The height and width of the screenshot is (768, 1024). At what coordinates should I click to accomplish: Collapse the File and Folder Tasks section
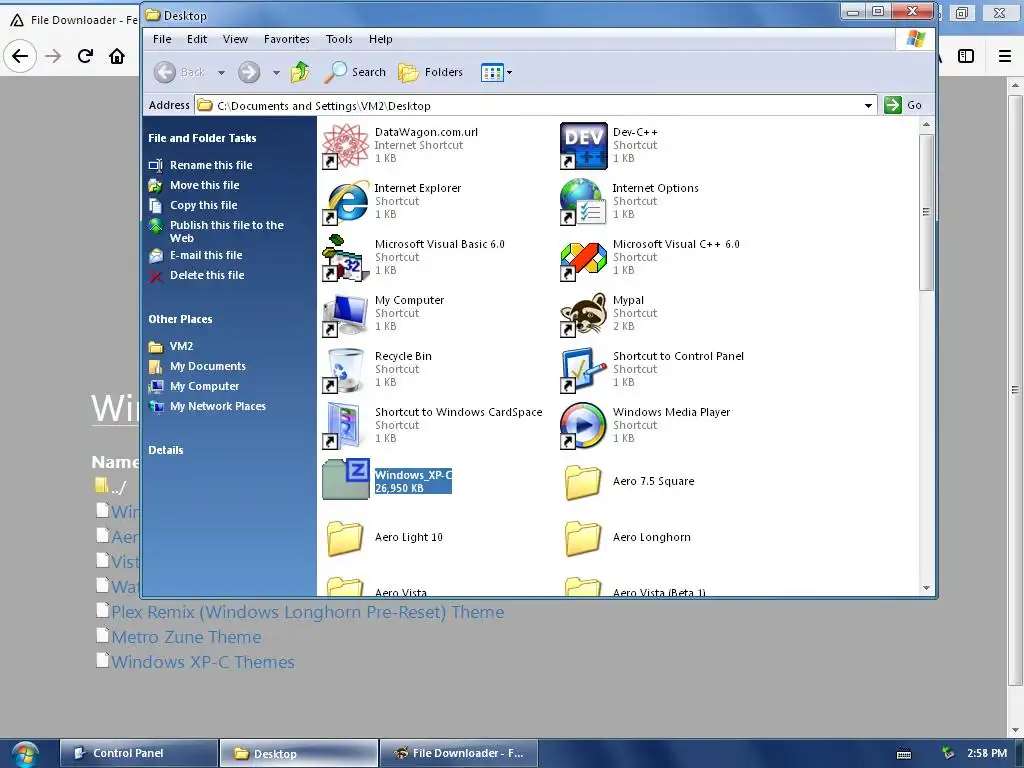pos(202,138)
